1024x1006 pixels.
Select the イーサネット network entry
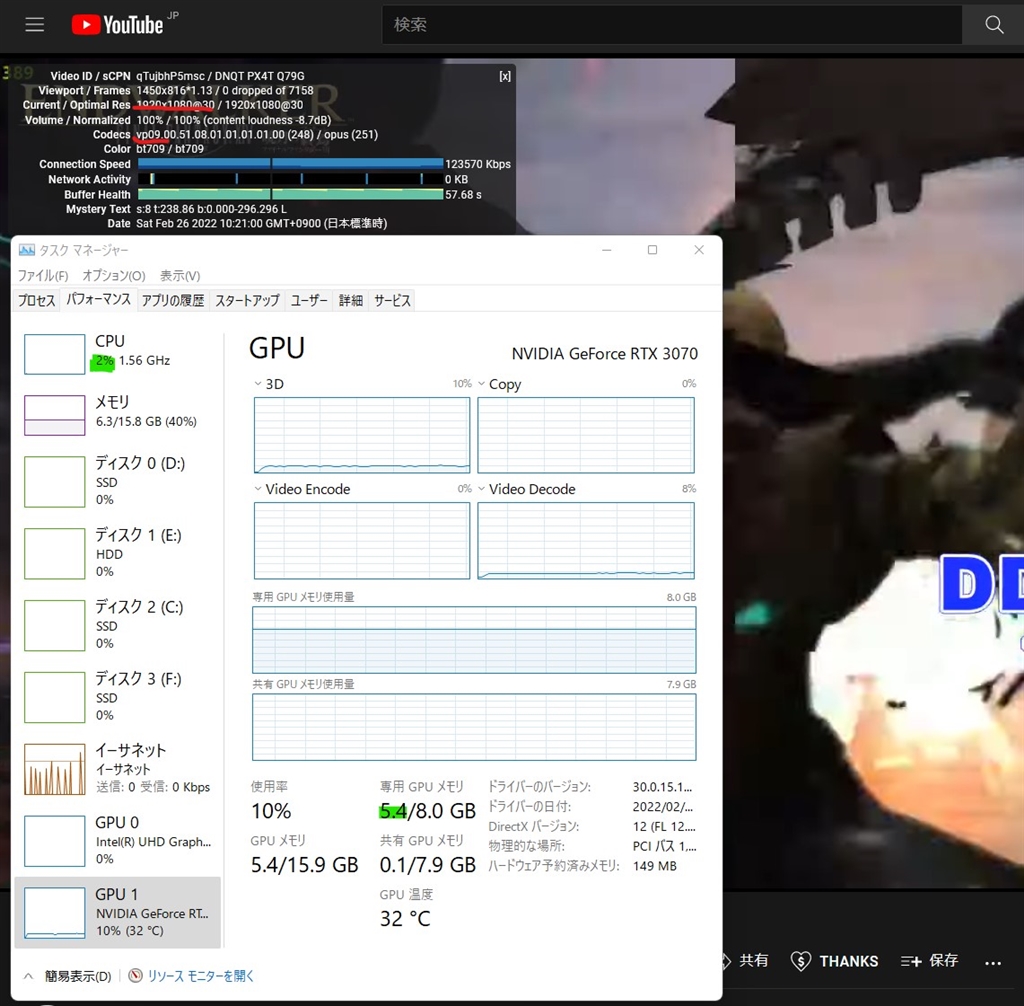coord(118,768)
